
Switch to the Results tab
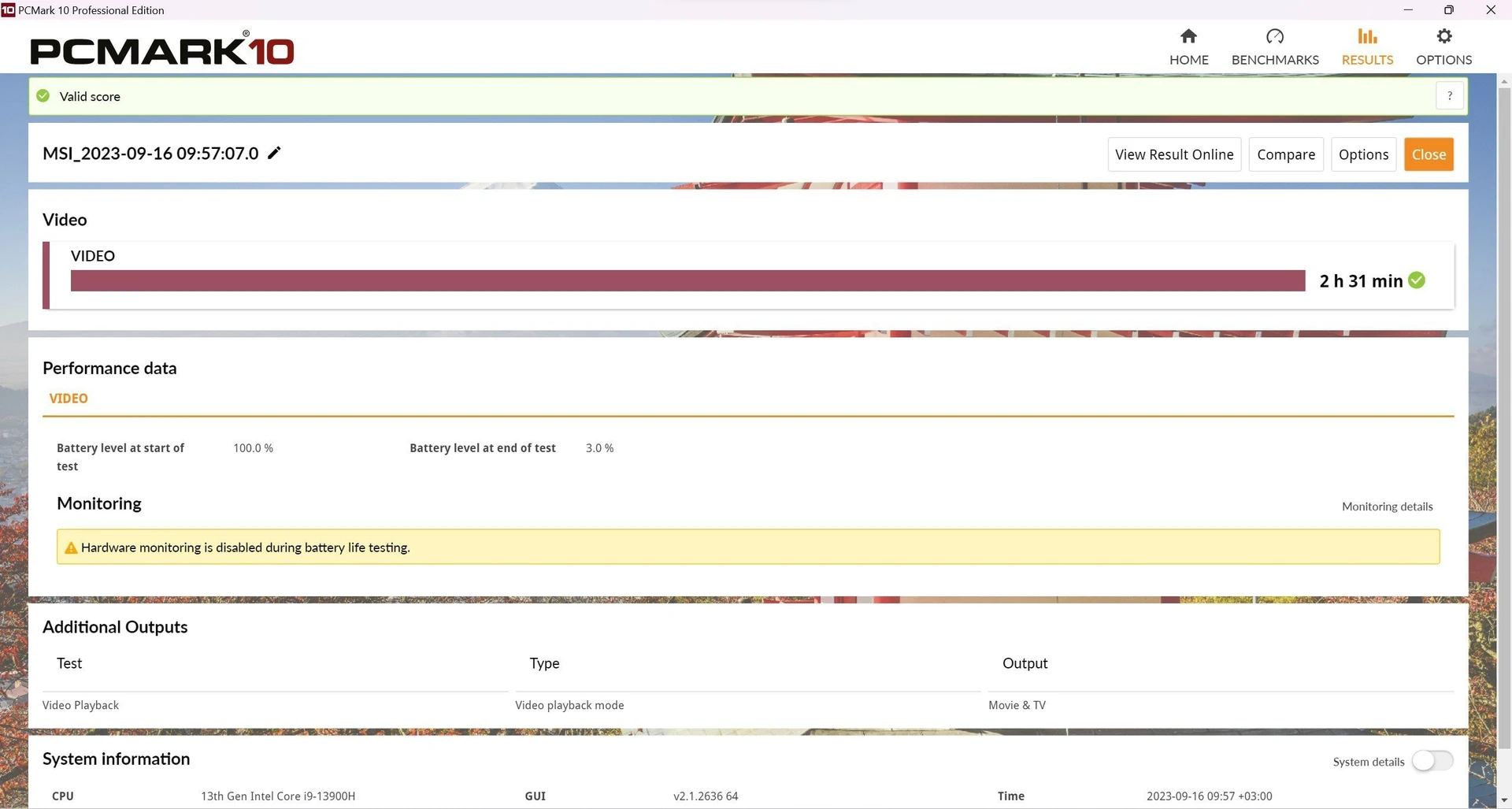(x=1367, y=47)
